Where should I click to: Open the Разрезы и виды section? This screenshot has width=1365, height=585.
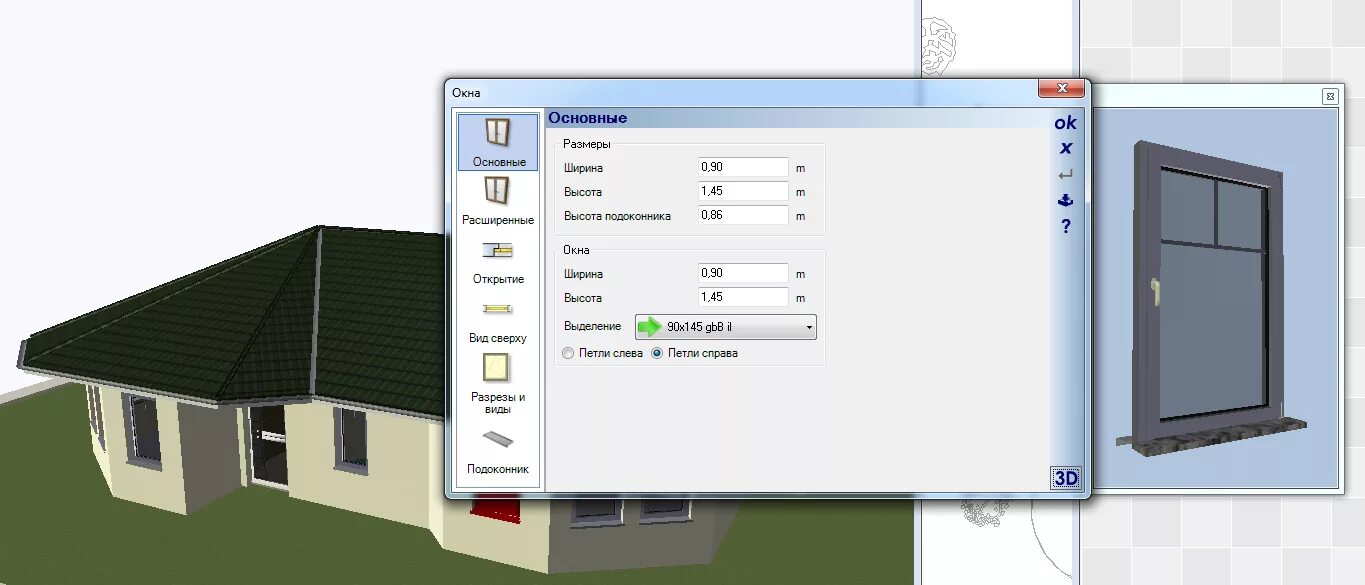(498, 384)
